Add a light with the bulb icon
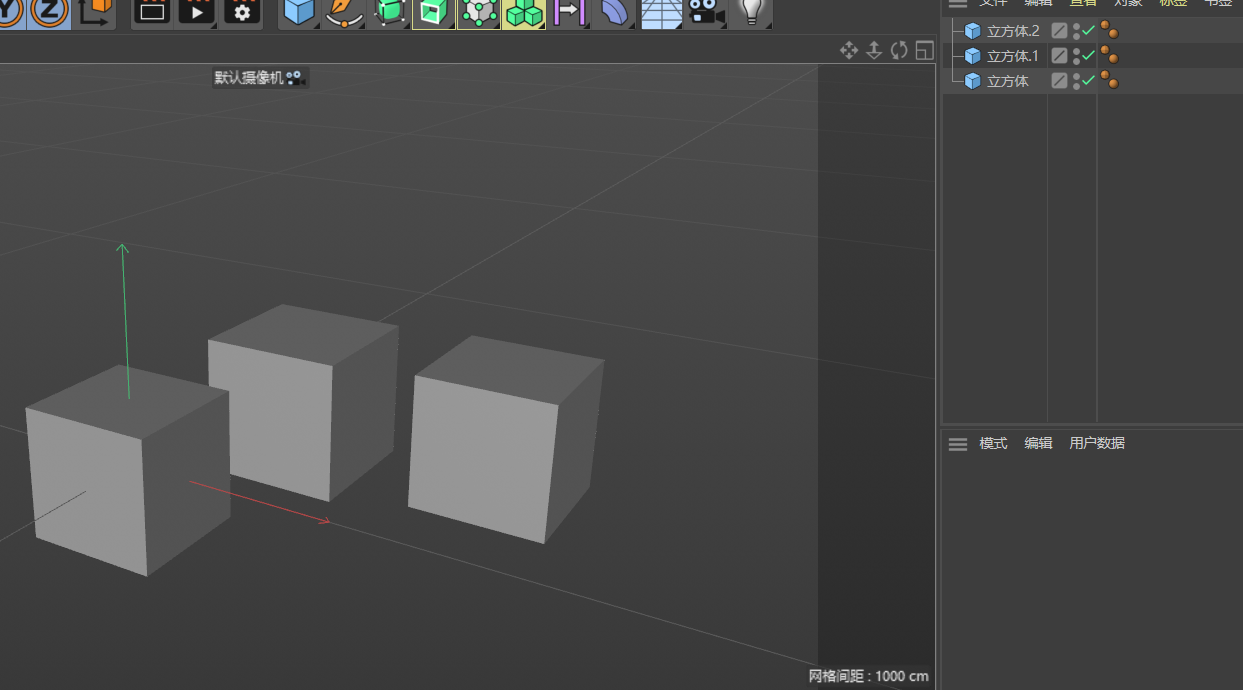The width and height of the screenshot is (1243, 690). 750,12
